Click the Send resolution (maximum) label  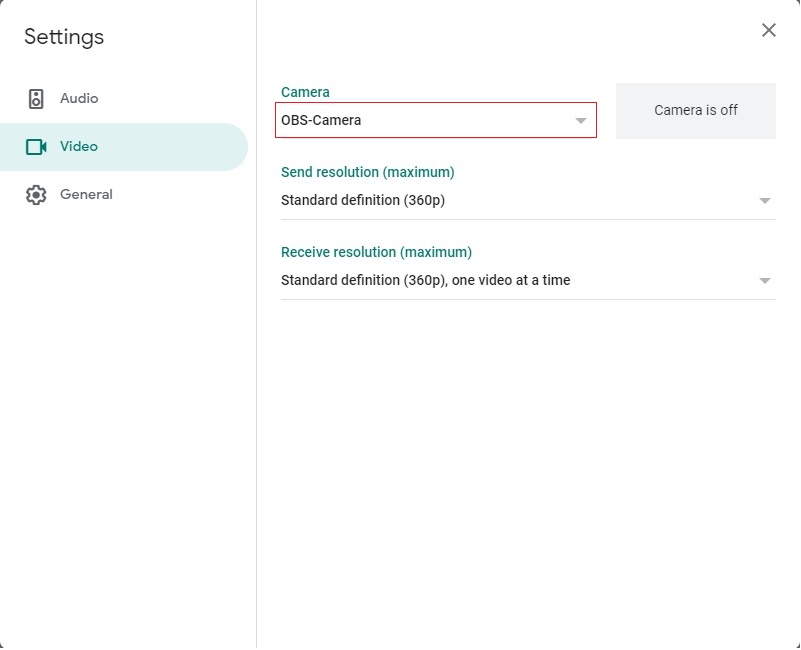click(367, 172)
